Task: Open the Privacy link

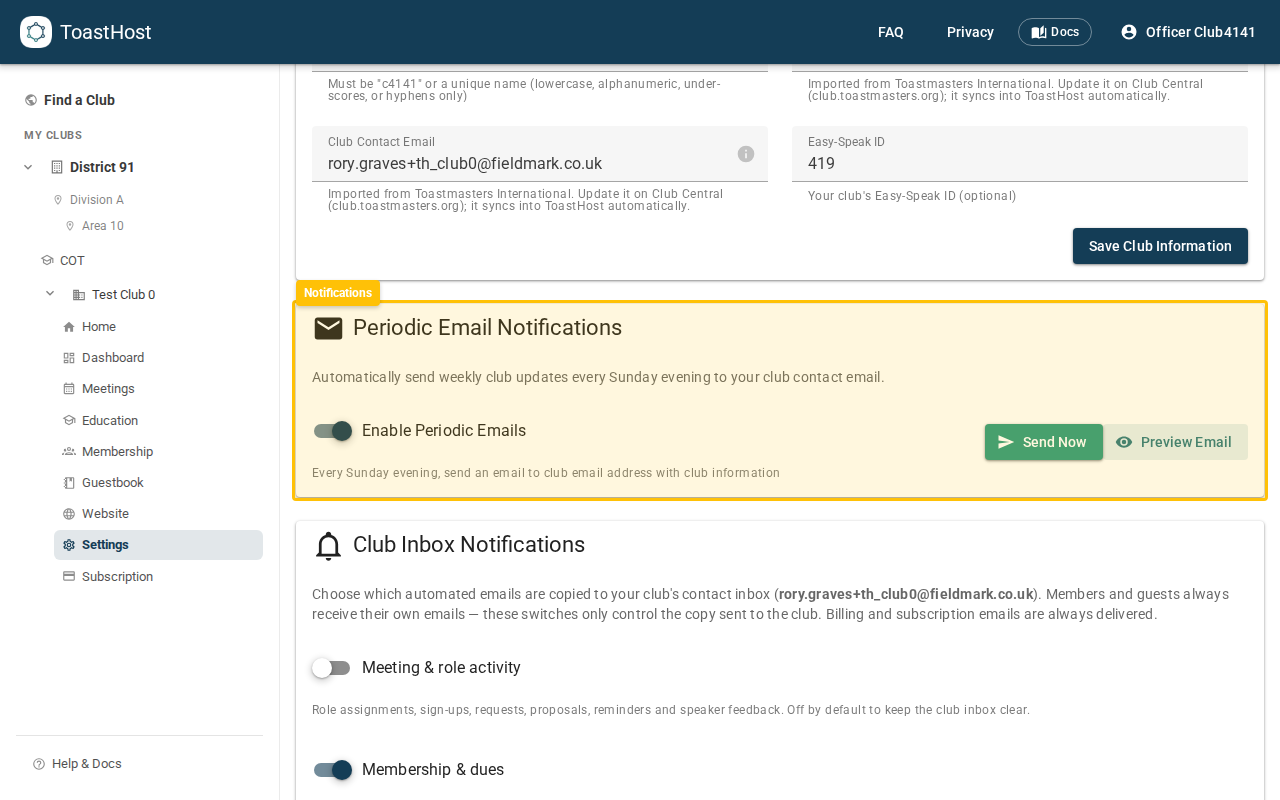Action: tap(970, 32)
